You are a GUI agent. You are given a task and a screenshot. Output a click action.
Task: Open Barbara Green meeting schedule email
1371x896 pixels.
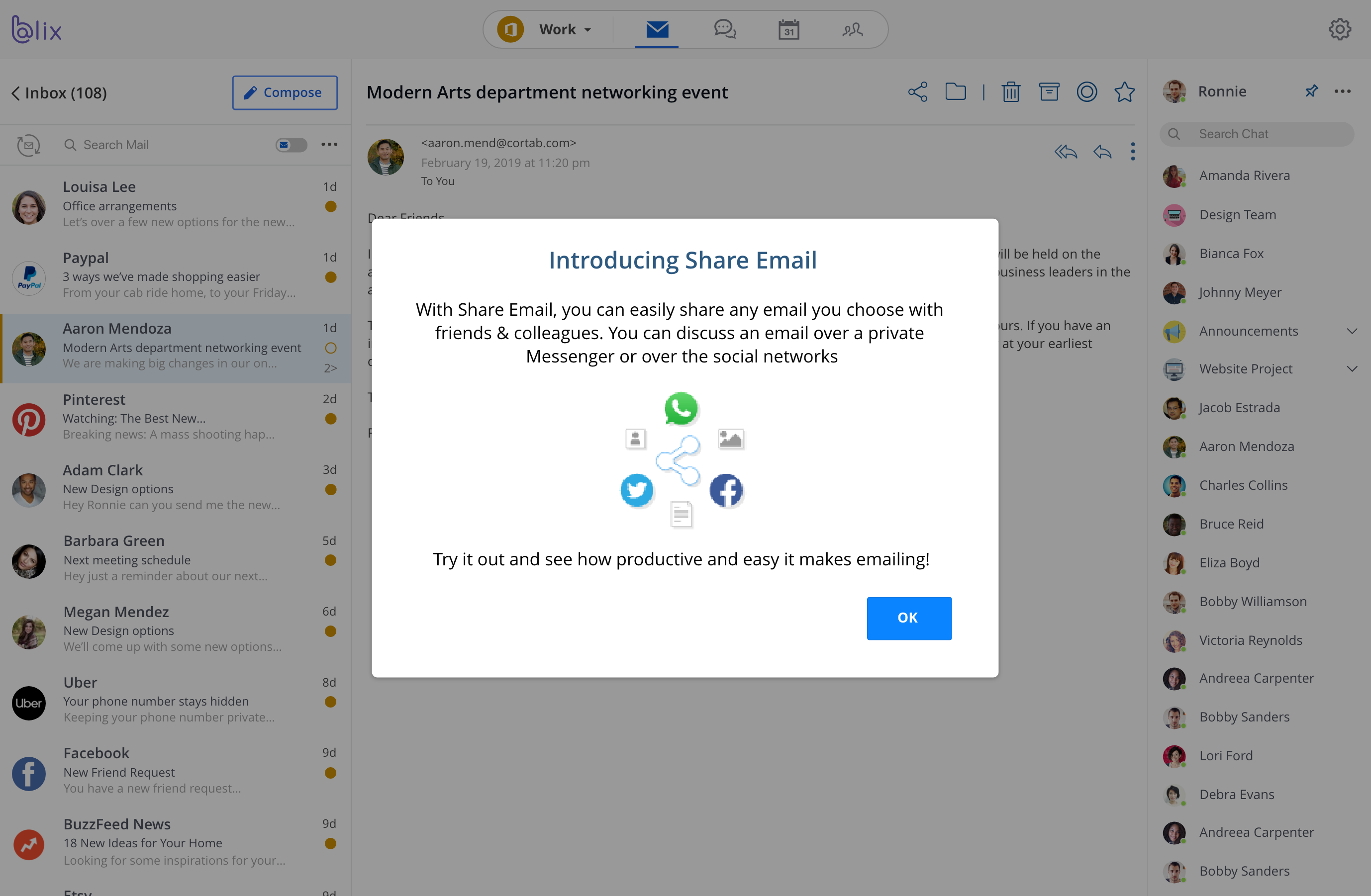[176, 560]
